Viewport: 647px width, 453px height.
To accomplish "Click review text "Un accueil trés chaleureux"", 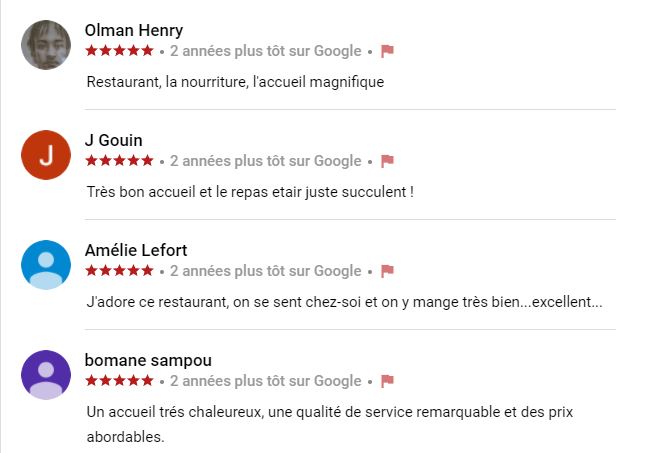I will tap(329, 412).
